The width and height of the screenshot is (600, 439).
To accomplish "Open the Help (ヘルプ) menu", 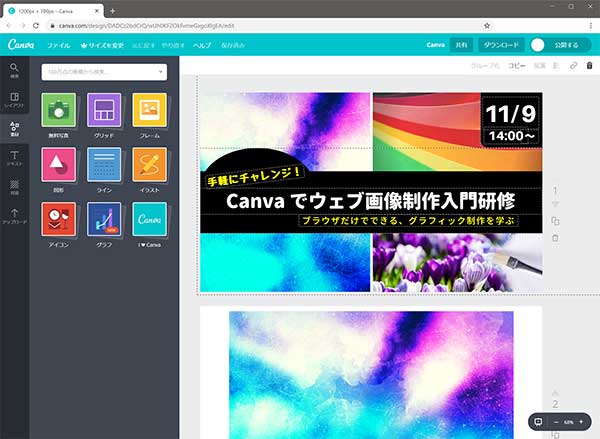I will pos(202,45).
